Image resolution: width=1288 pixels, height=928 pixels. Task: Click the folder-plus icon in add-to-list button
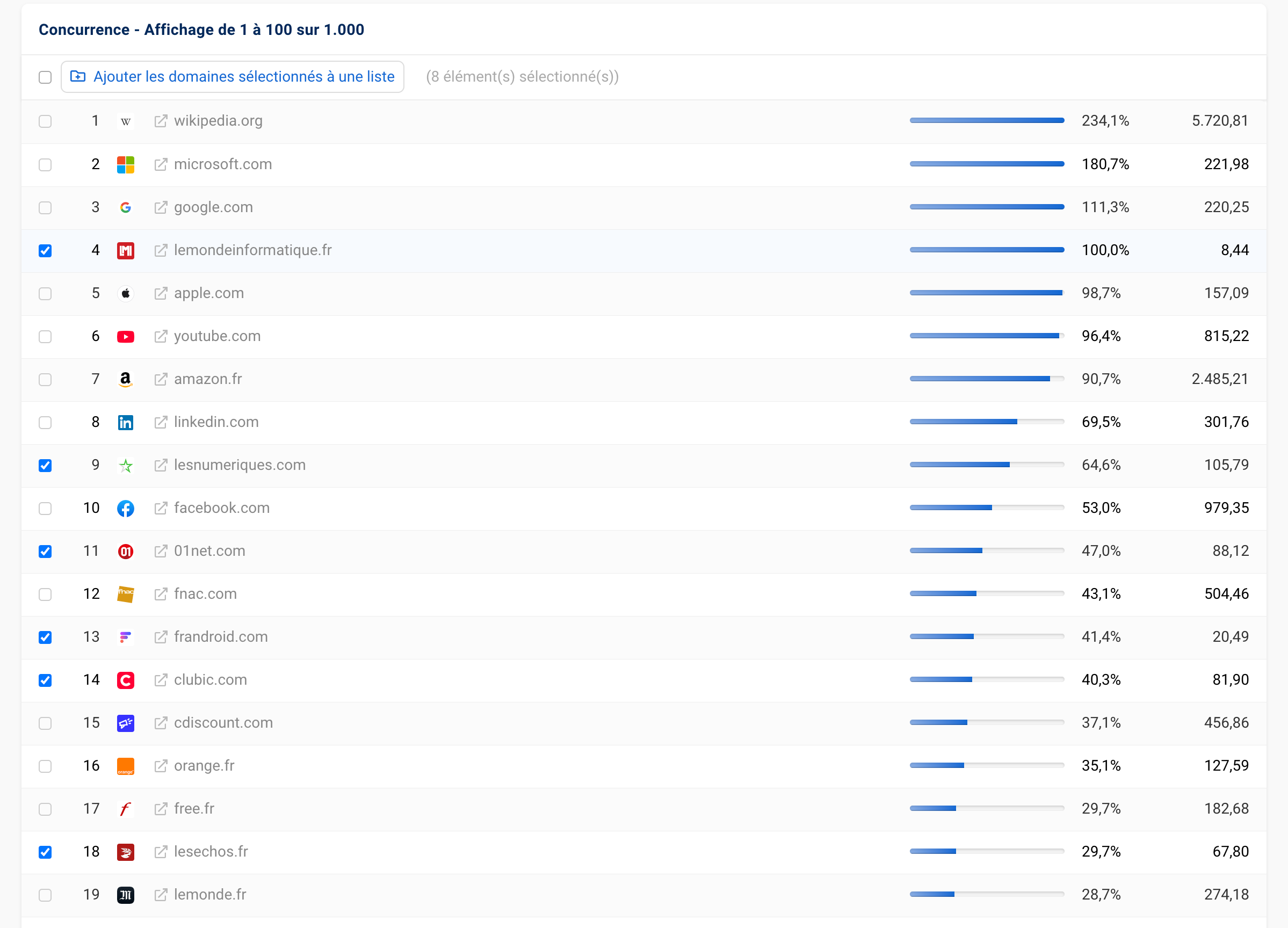tap(78, 76)
